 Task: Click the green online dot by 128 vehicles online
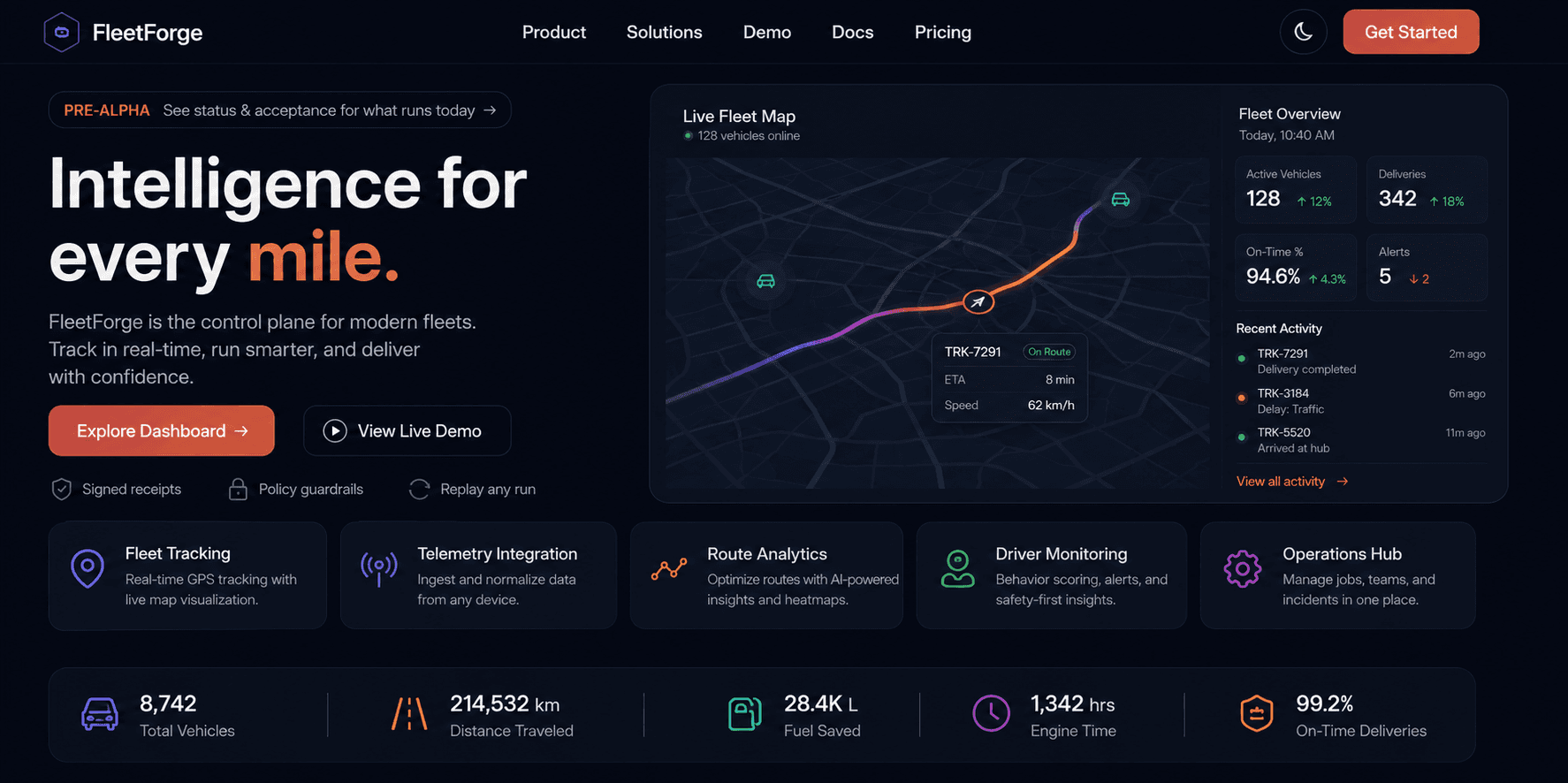688,135
